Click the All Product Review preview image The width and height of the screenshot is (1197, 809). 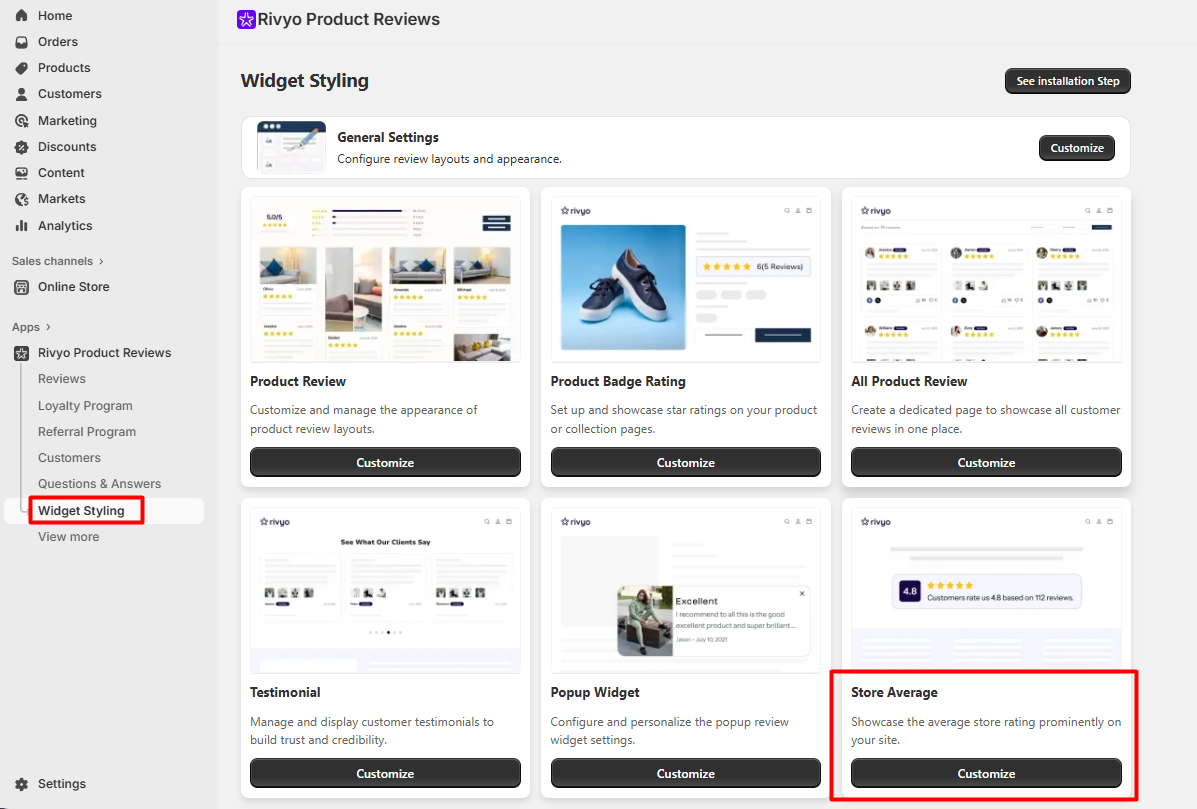(x=986, y=280)
